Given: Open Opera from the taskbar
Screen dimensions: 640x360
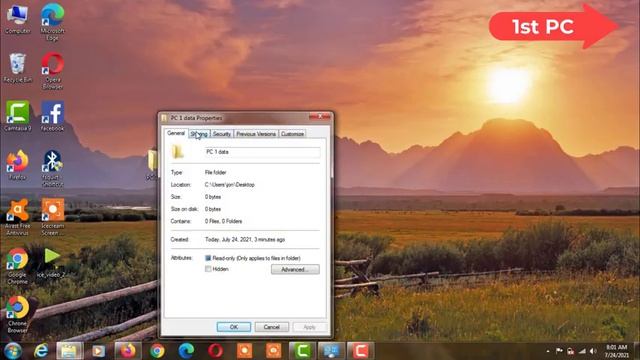Looking at the screenshot, I should (x=216, y=351).
